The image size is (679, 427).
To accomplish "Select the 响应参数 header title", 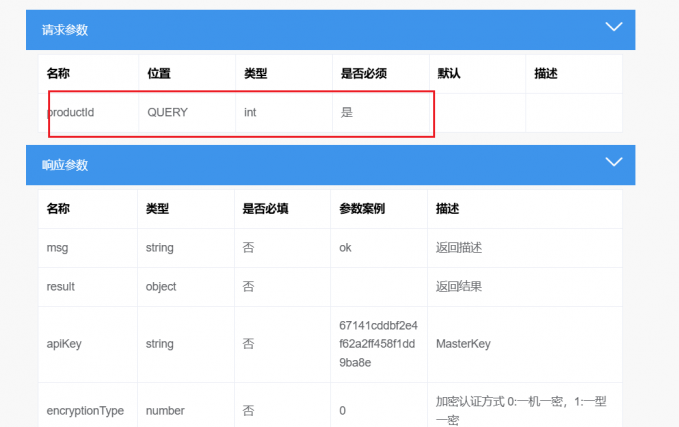I will click(65, 165).
